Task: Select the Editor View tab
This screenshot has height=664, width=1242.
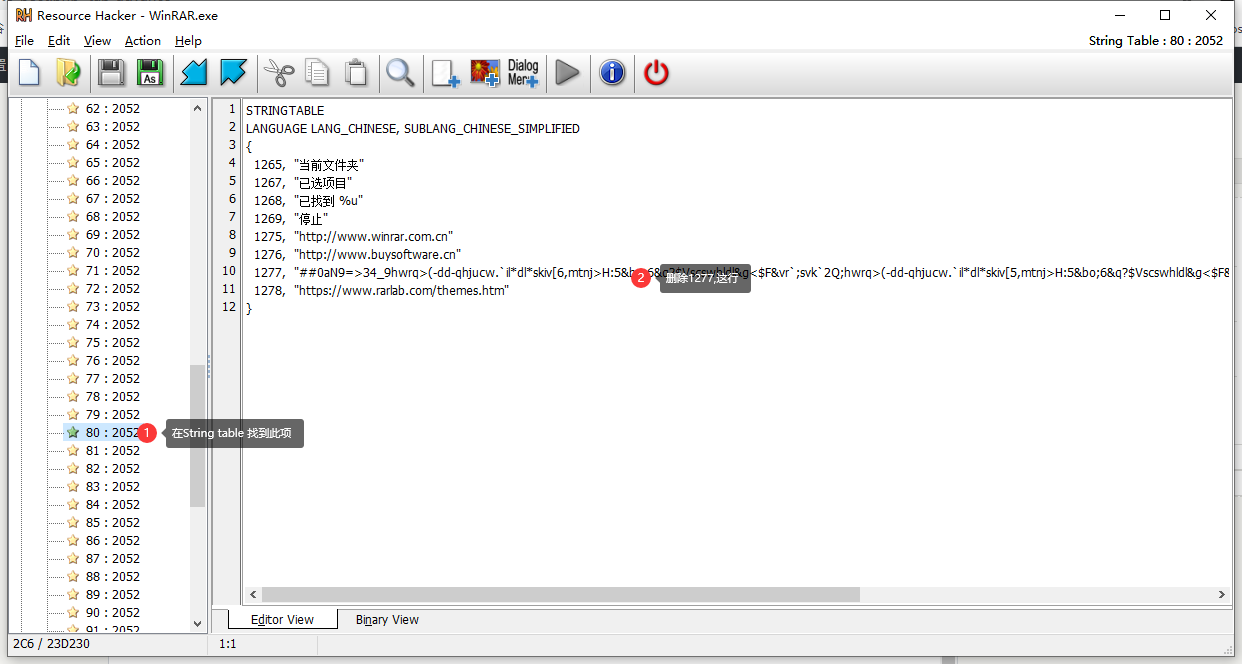Action: click(282, 620)
